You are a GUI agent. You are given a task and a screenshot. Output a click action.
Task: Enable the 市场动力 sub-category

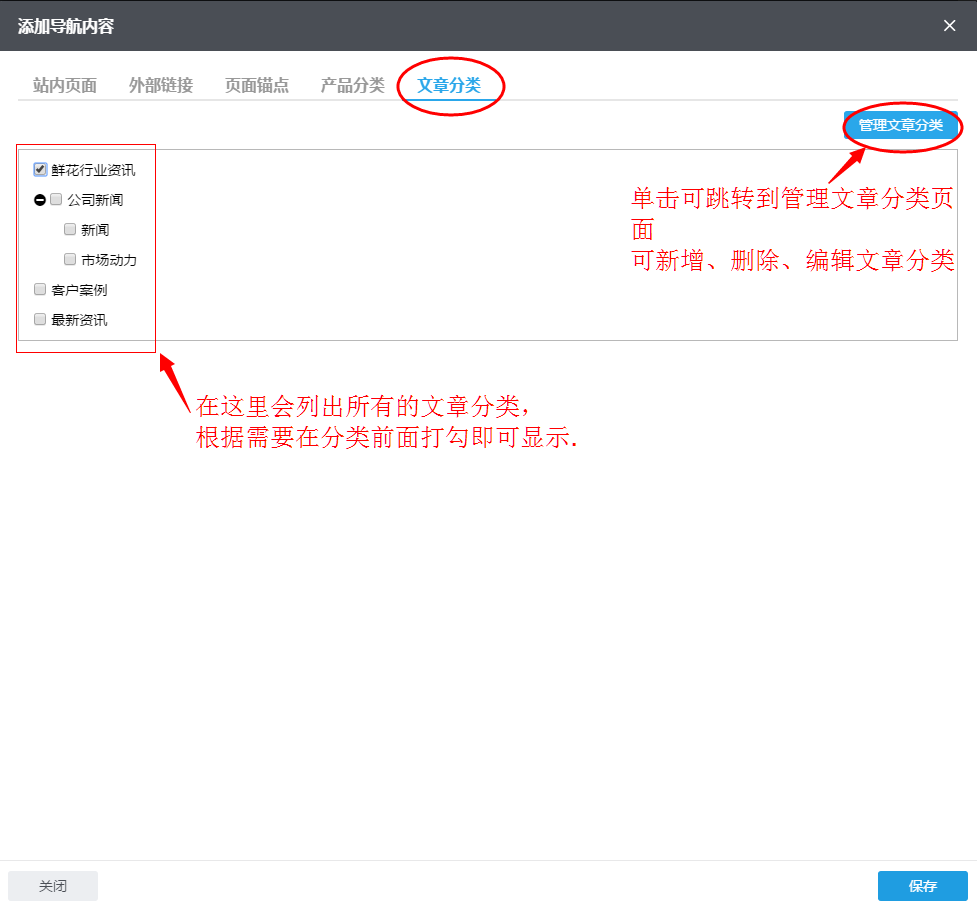tap(69, 259)
